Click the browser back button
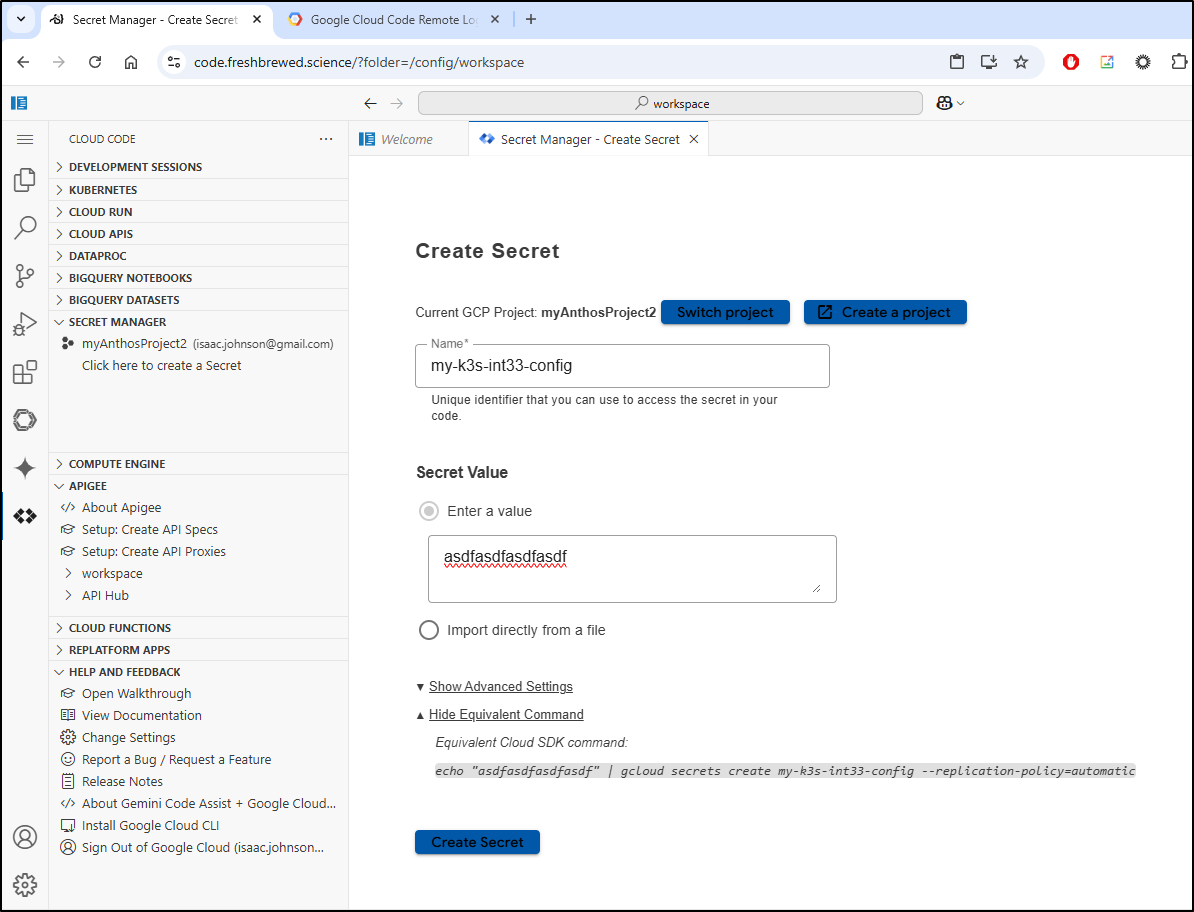Image resolution: width=1194 pixels, height=912 pixels. click(x=24, y=62)
